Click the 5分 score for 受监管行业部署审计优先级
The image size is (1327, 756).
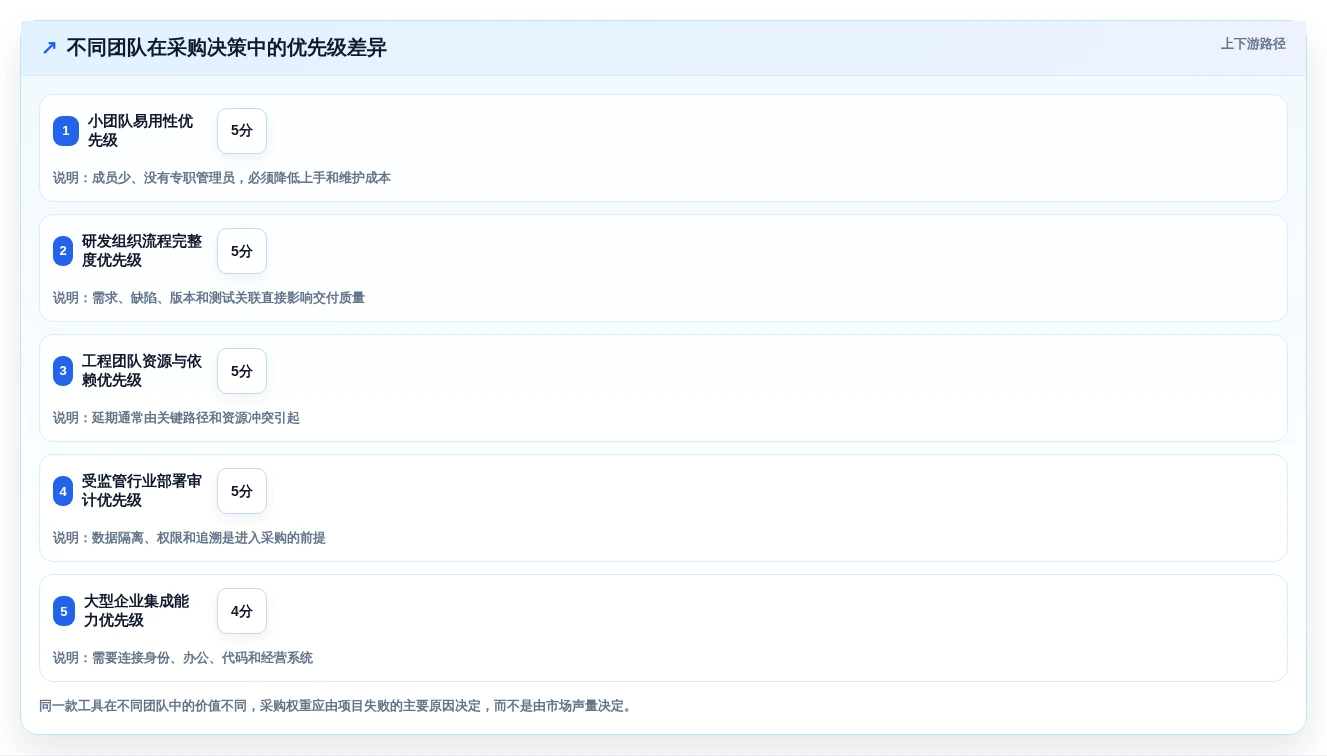click(x=242, y=491)
